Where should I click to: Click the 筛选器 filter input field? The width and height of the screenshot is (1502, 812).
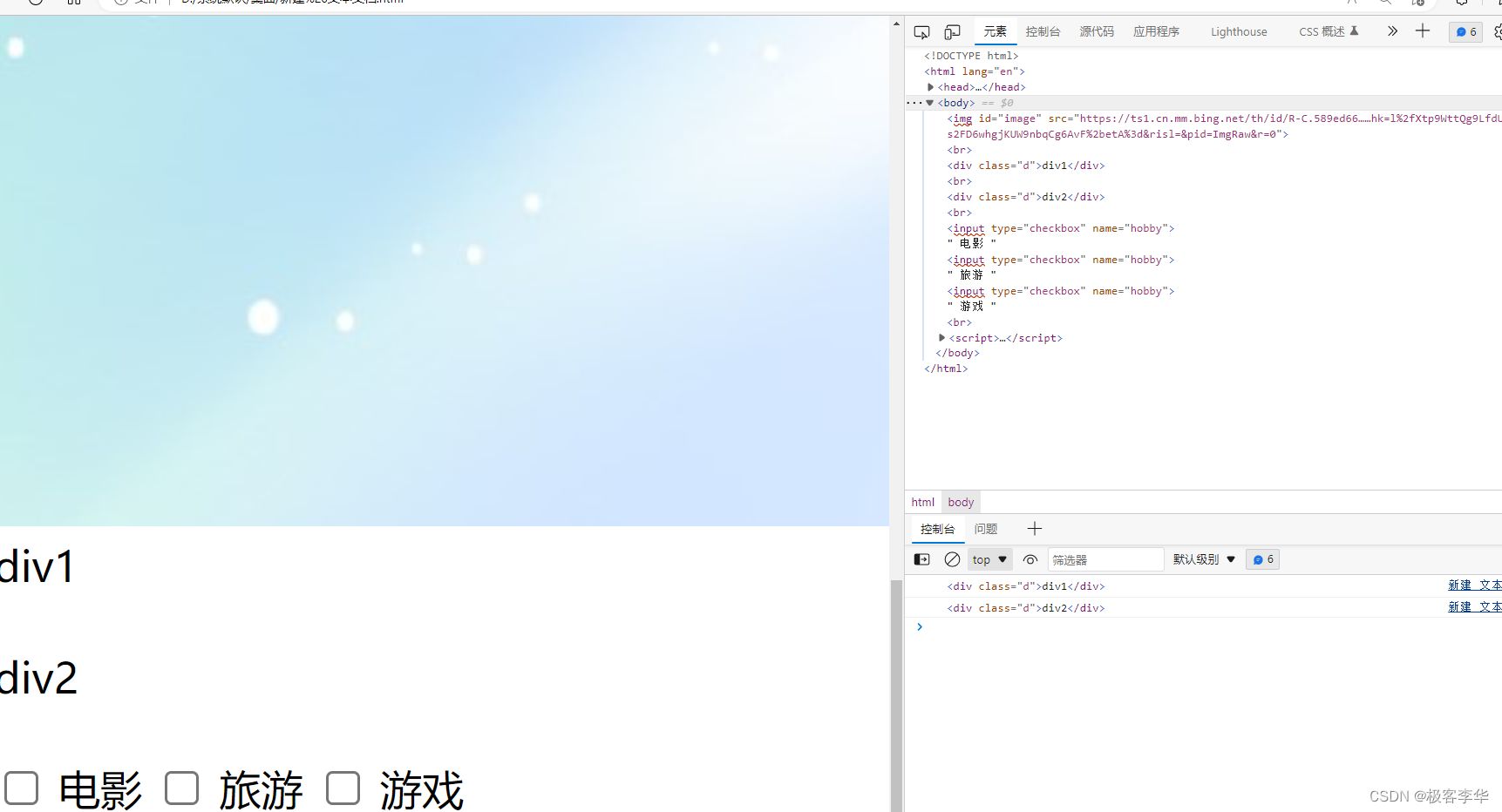pyautogui.click(x=1105, y=559)
